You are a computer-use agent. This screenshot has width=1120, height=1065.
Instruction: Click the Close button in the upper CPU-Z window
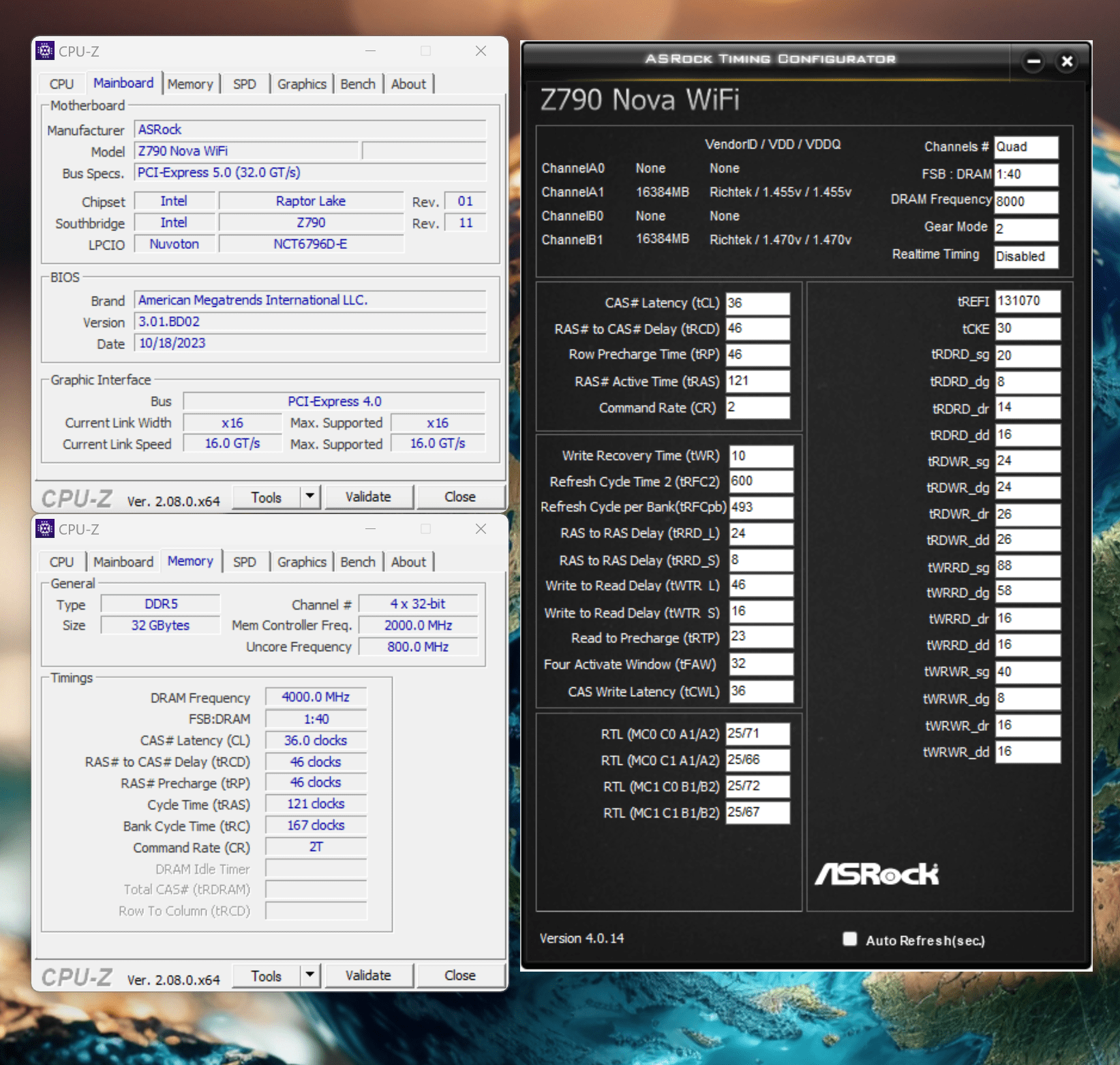coord(460,497)
